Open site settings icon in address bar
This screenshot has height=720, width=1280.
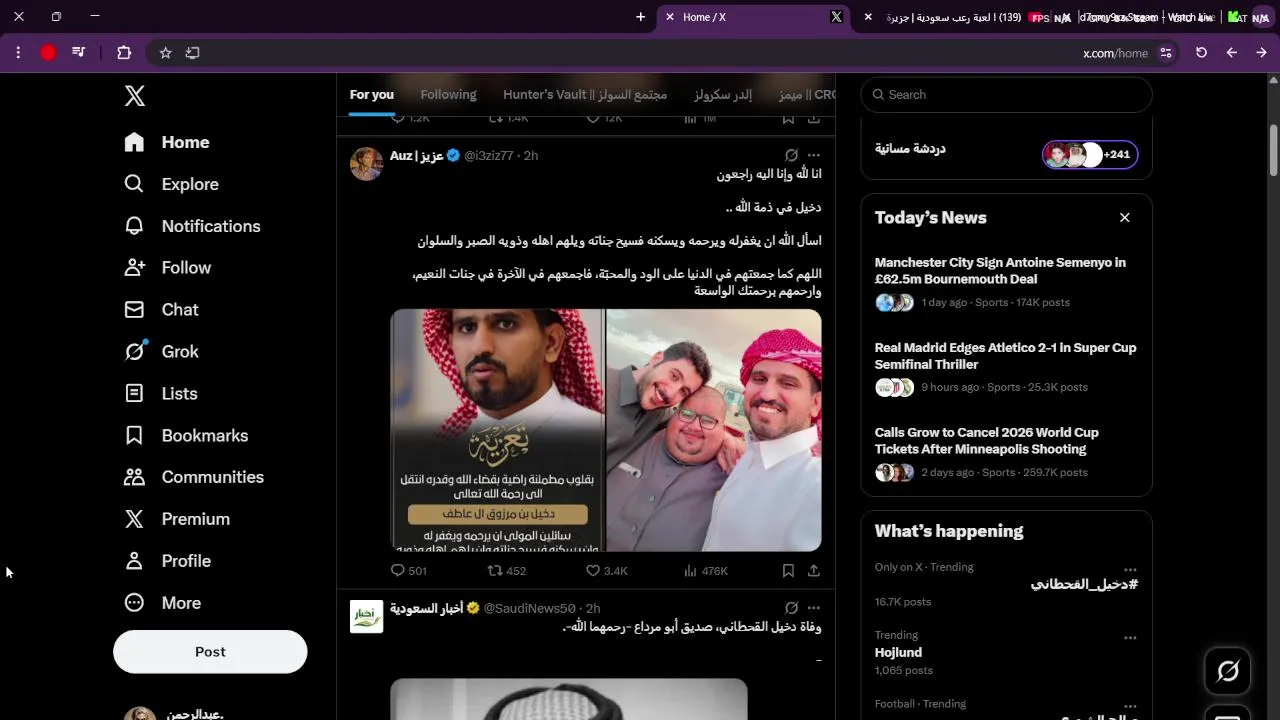coord(1166,53)
